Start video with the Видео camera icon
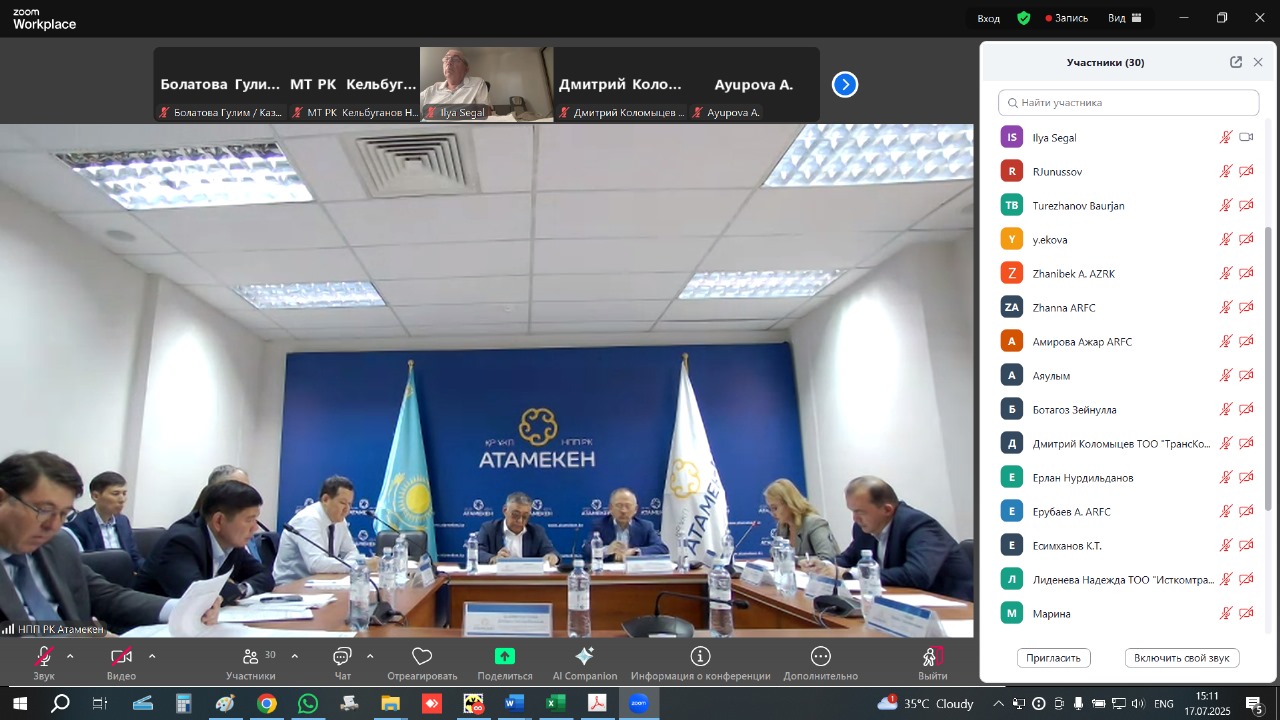Image resolution: width=1280 pixels, height=720 pixels. [121, 657]
